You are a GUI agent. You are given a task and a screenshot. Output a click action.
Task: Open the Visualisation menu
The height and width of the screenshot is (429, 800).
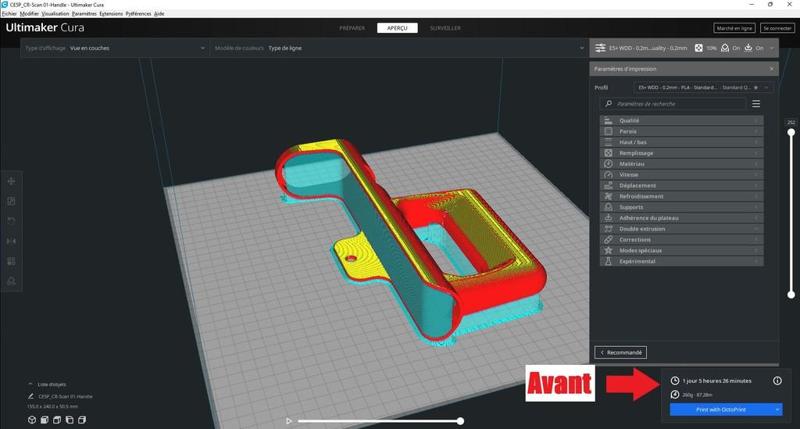(55, 14)
